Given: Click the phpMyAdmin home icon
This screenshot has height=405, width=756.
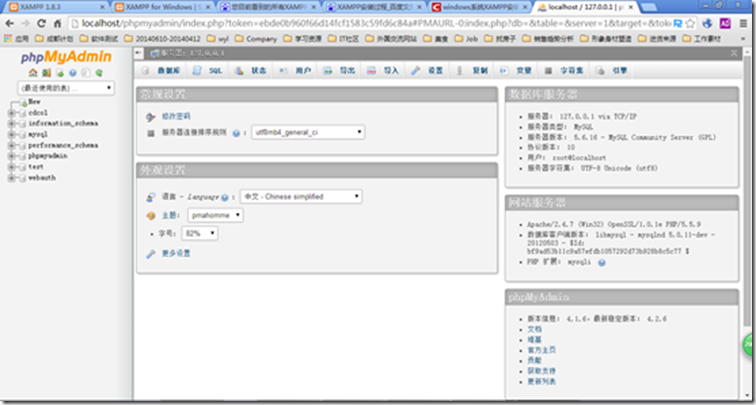Looking at the screenshot, I should click(x=33, y=73).
